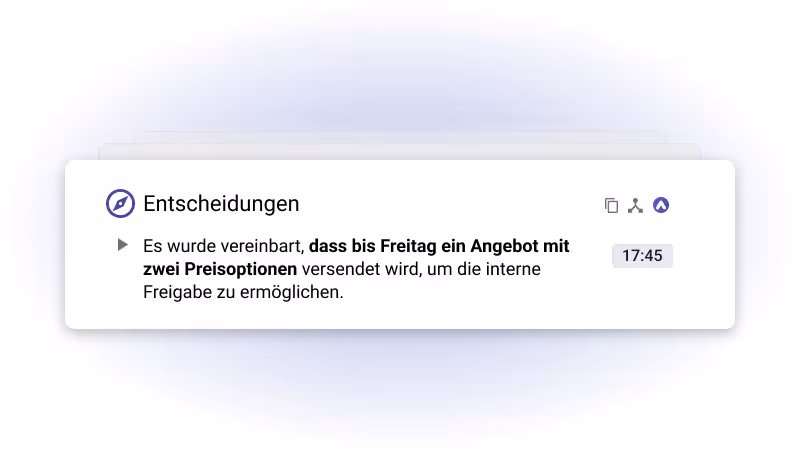Click the text 'versendet wird, um die interne'
800x450 pixels.
point(421,269)
